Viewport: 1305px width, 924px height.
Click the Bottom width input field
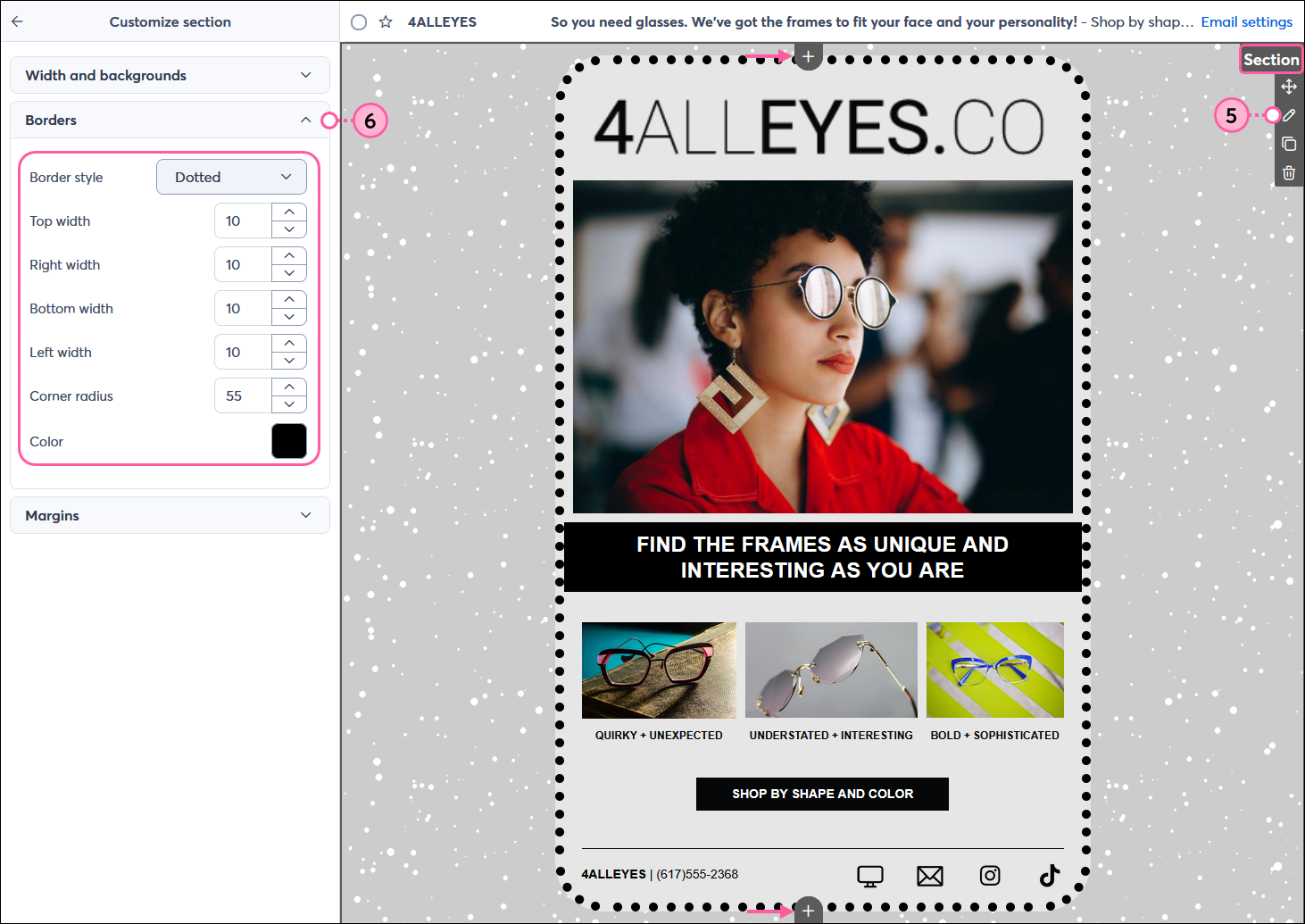243,308
